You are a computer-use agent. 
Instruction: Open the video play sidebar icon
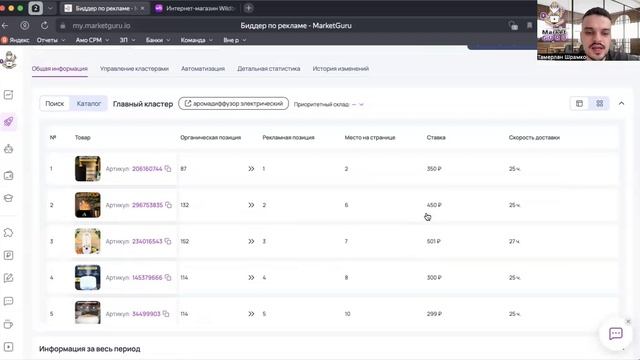(x=8, y=347)
